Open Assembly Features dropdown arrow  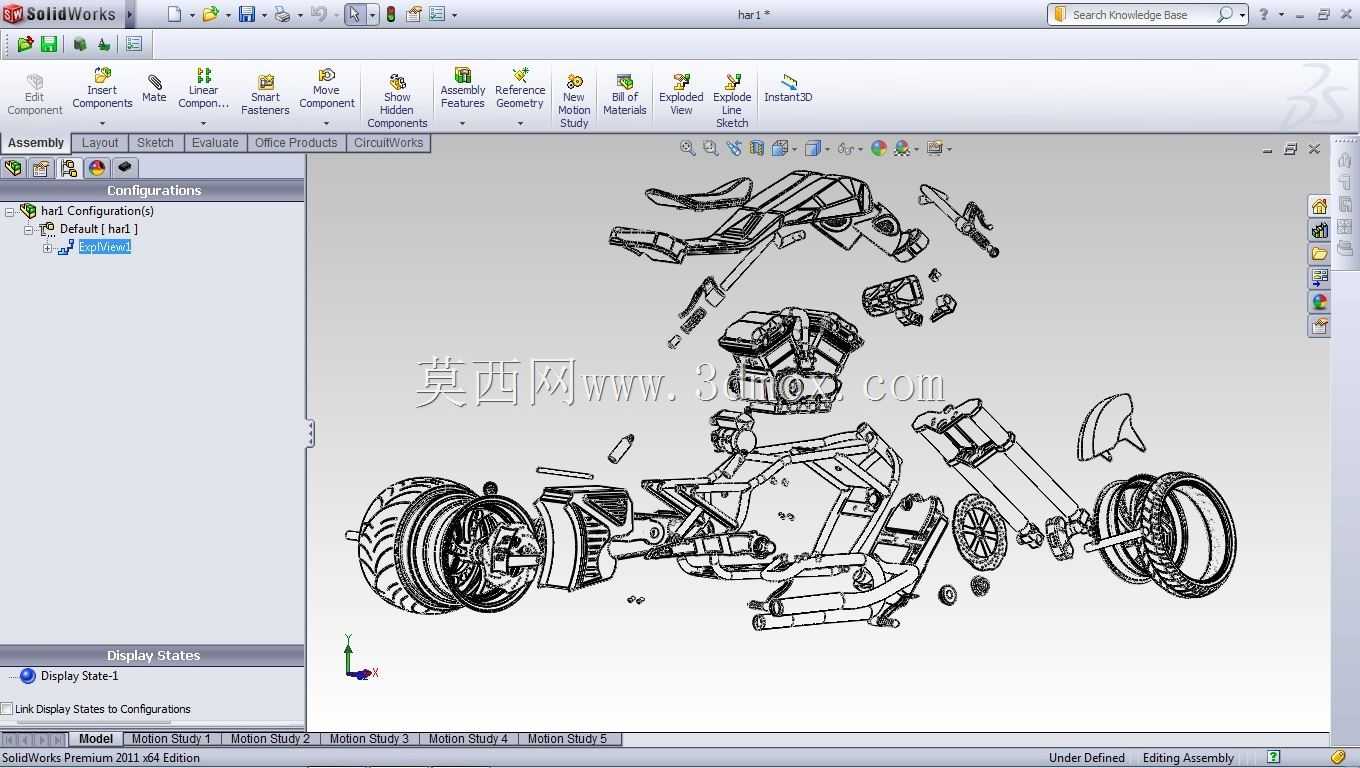tap(462, 124)
